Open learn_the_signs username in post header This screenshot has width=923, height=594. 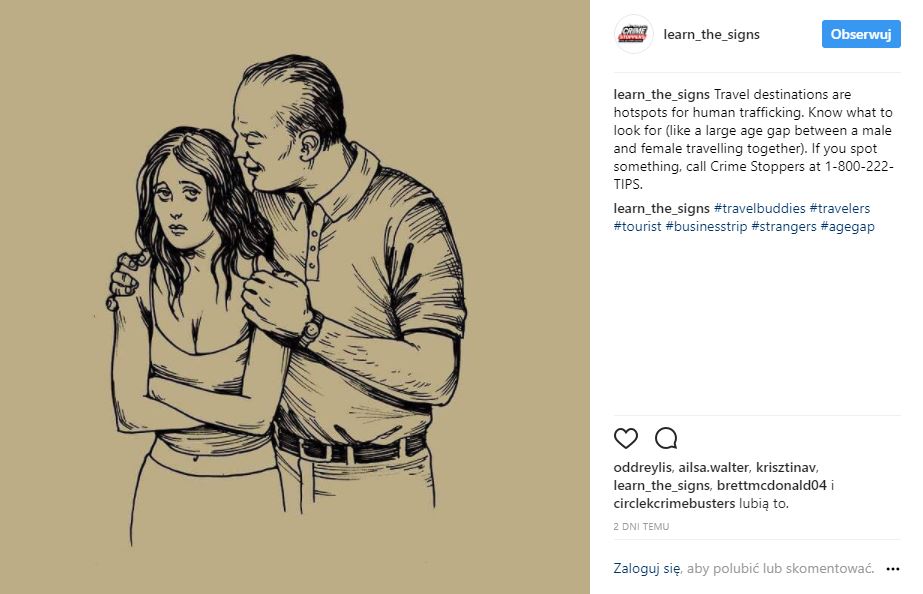click(x=712, y=34)
